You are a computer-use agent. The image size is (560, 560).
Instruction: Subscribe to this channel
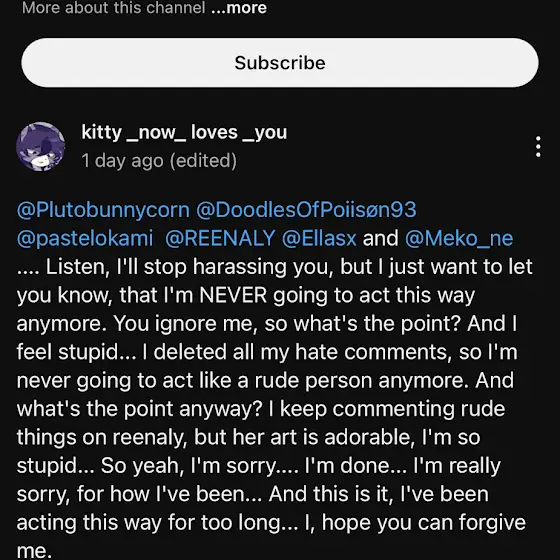pos(280,63)
